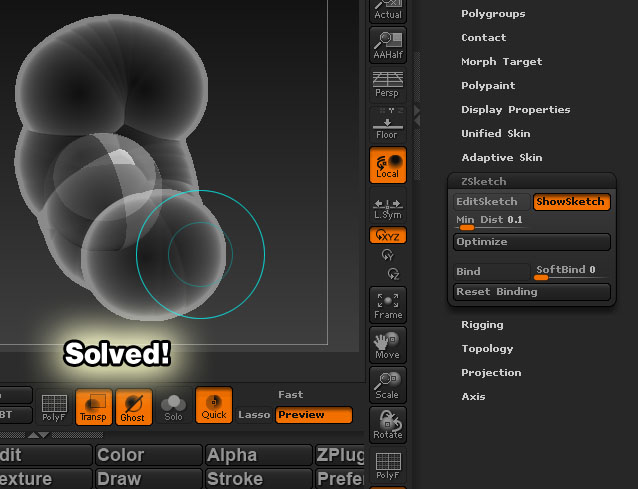
Task: Toggle Local transformations icon
Action: [x=388, y=165]
